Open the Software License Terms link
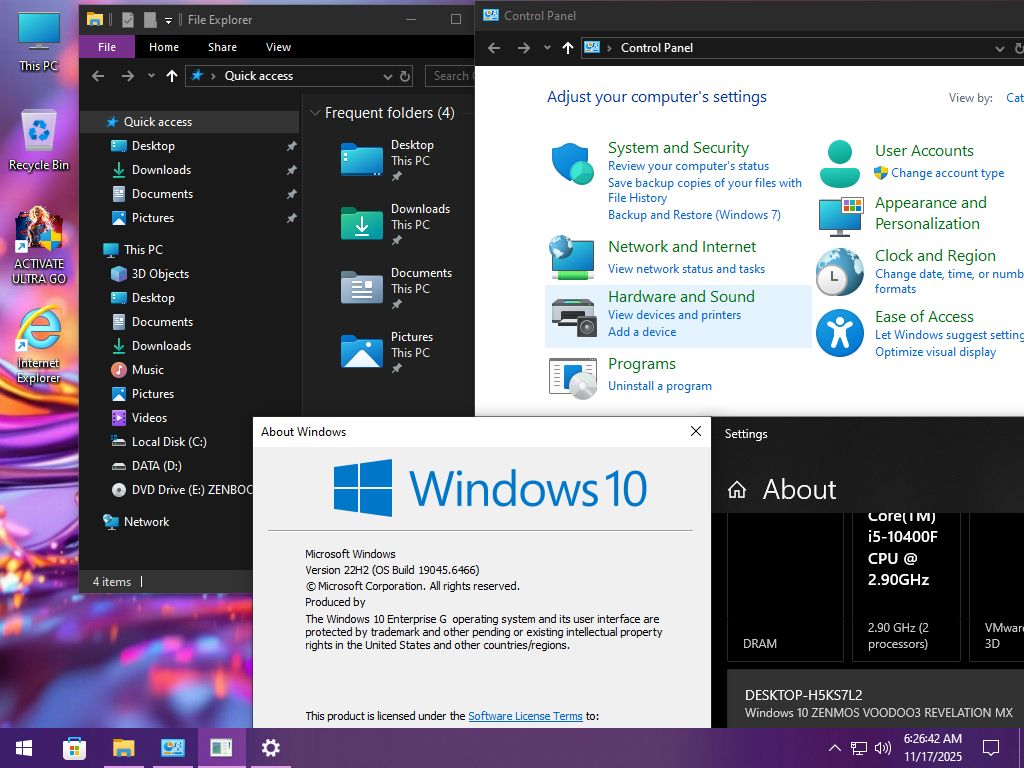1024x768 pixels. click(525, 716)
